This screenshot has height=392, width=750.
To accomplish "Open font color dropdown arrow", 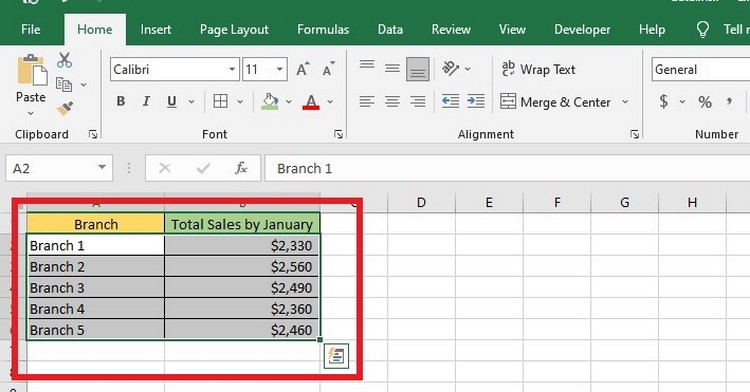I will point(330,102).
